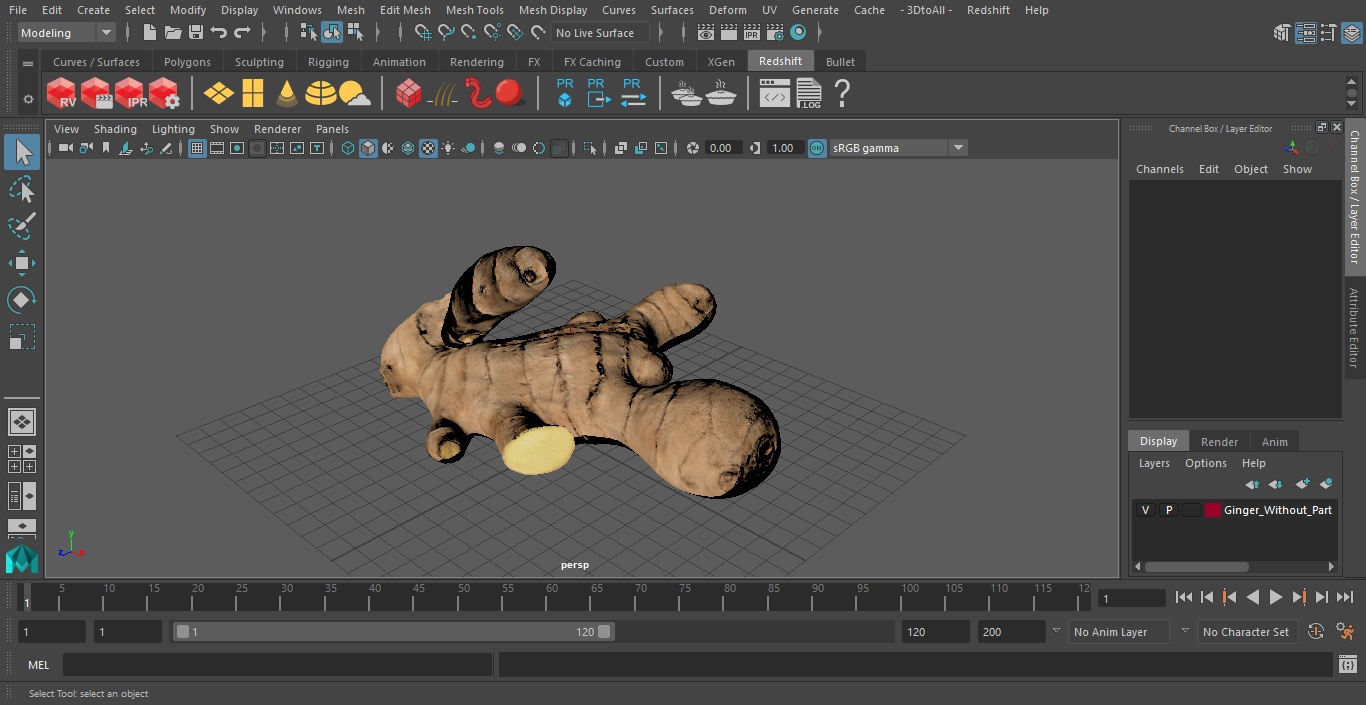The width and height of the screenshot is (1366, 705).
Task: Toggle playback P box on Ginger layer
Action: (x=1168, y=510)
